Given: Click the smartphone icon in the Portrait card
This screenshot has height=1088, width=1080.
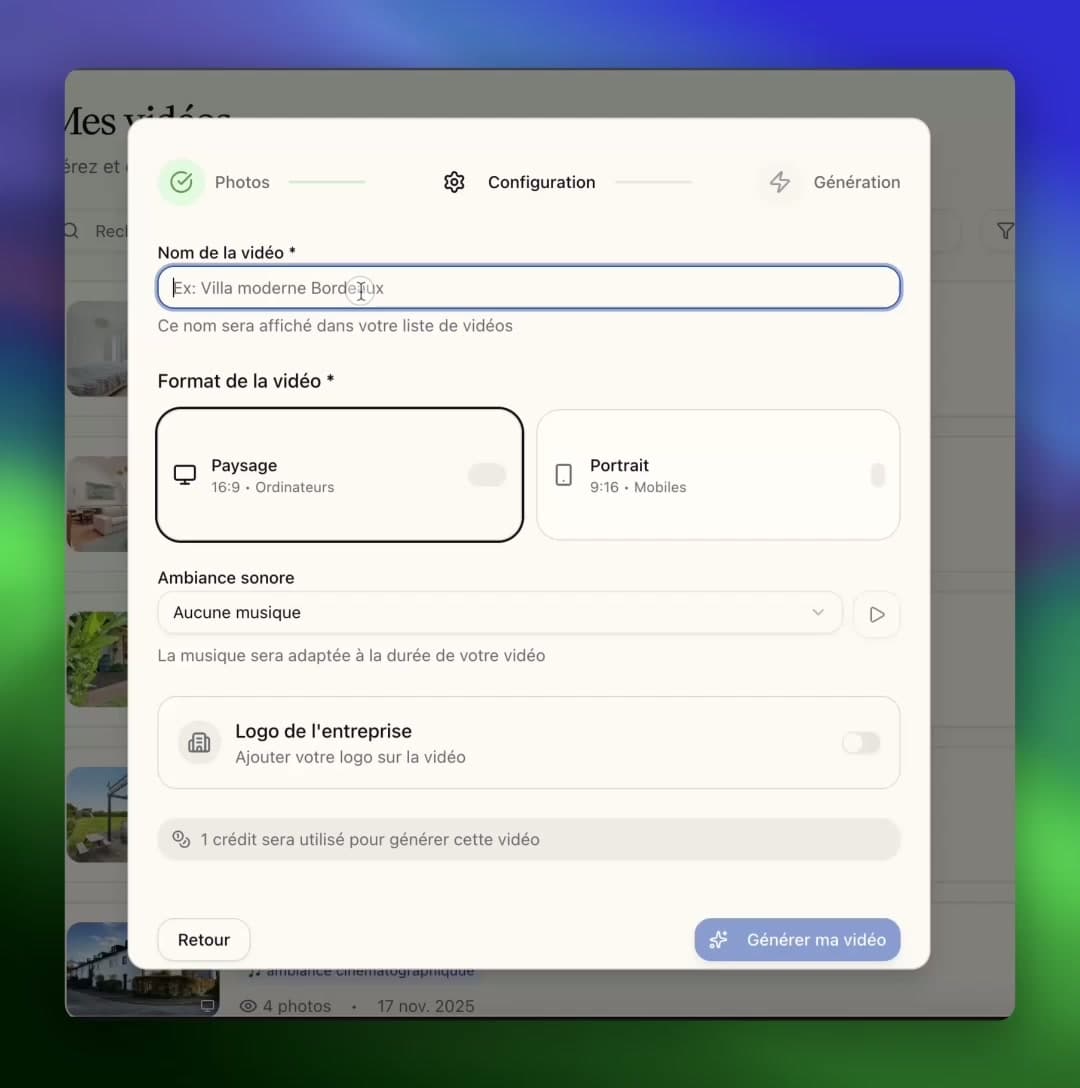Looking at the screenshot, I should coord(563,475).
